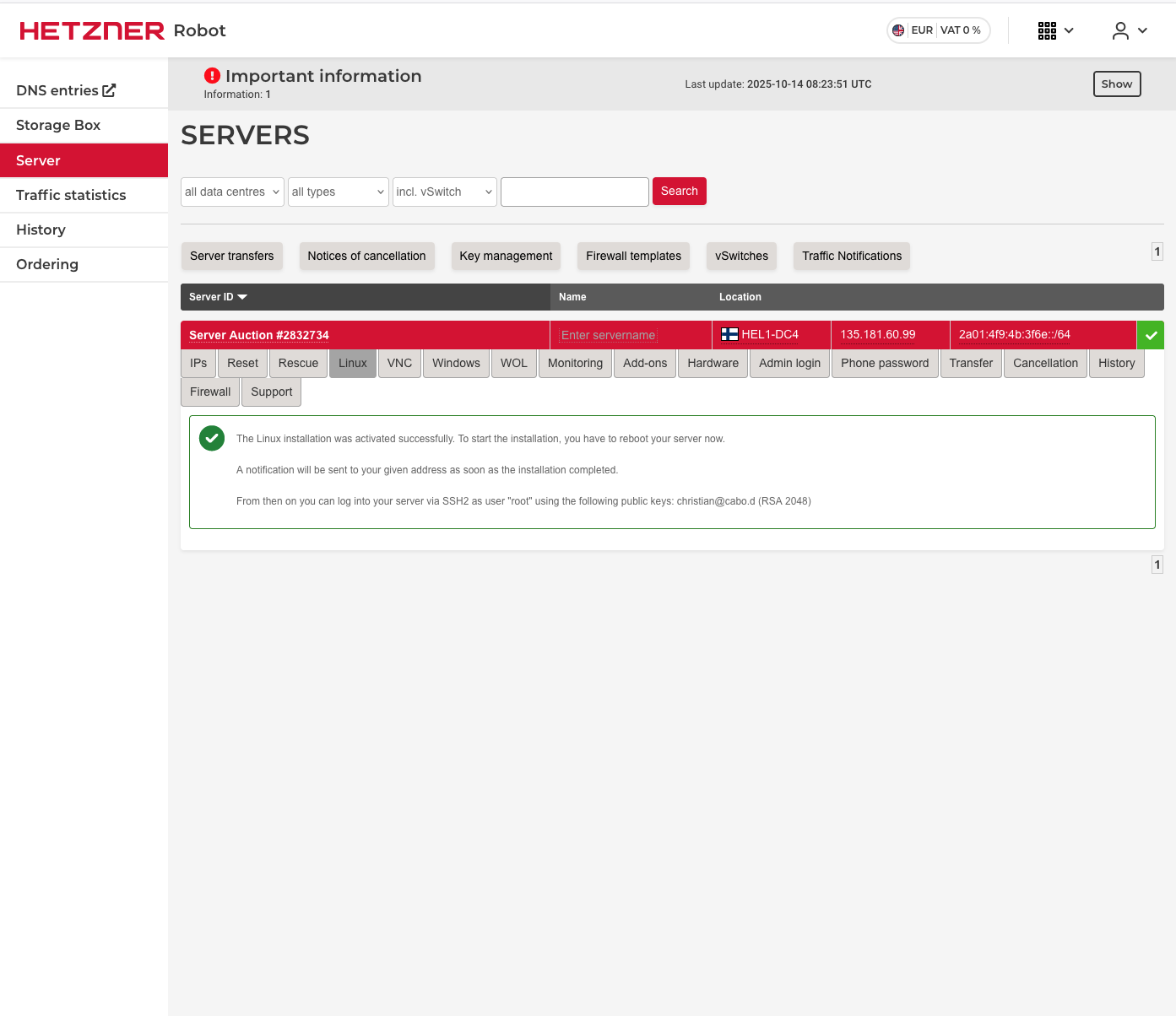Image resolution: width=1176 pixels, height=1016 pixels.
Task: Click the green server status checkmark
Action: 1150,335
